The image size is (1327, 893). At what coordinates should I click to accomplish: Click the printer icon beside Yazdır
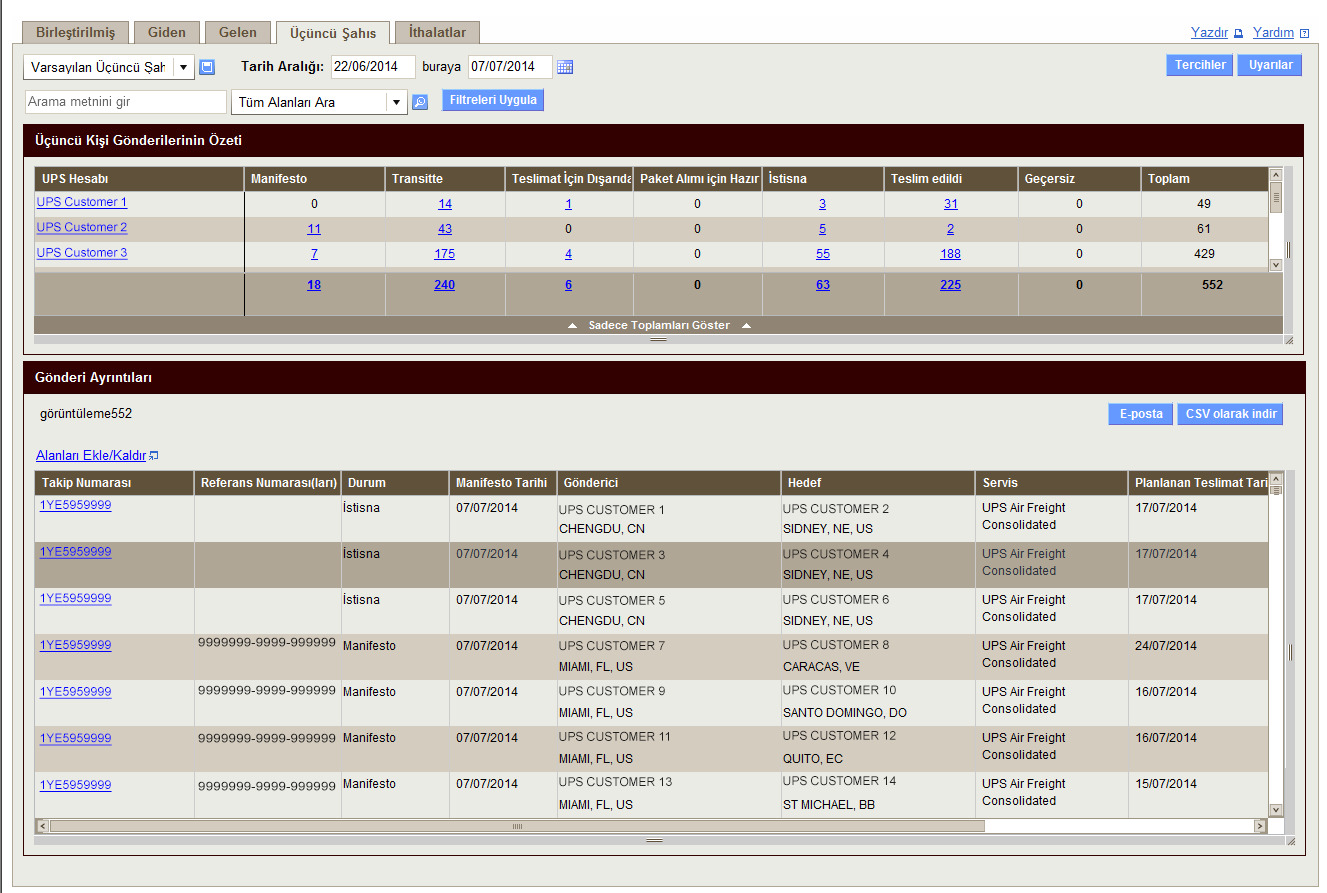click(x=1238, y=33)
